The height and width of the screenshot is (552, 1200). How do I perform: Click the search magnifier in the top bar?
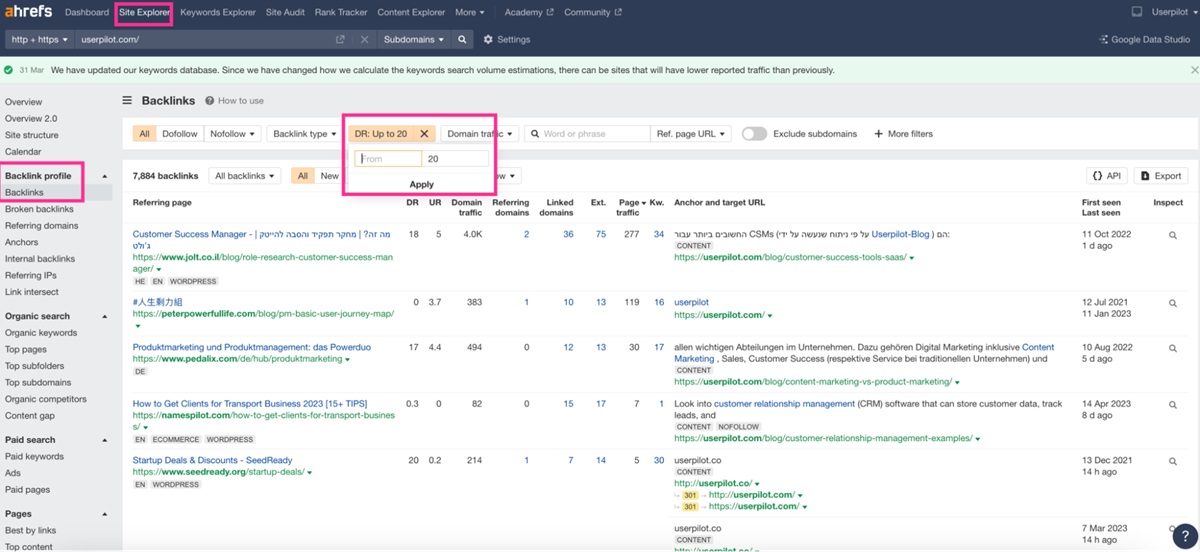pos(462,40)
